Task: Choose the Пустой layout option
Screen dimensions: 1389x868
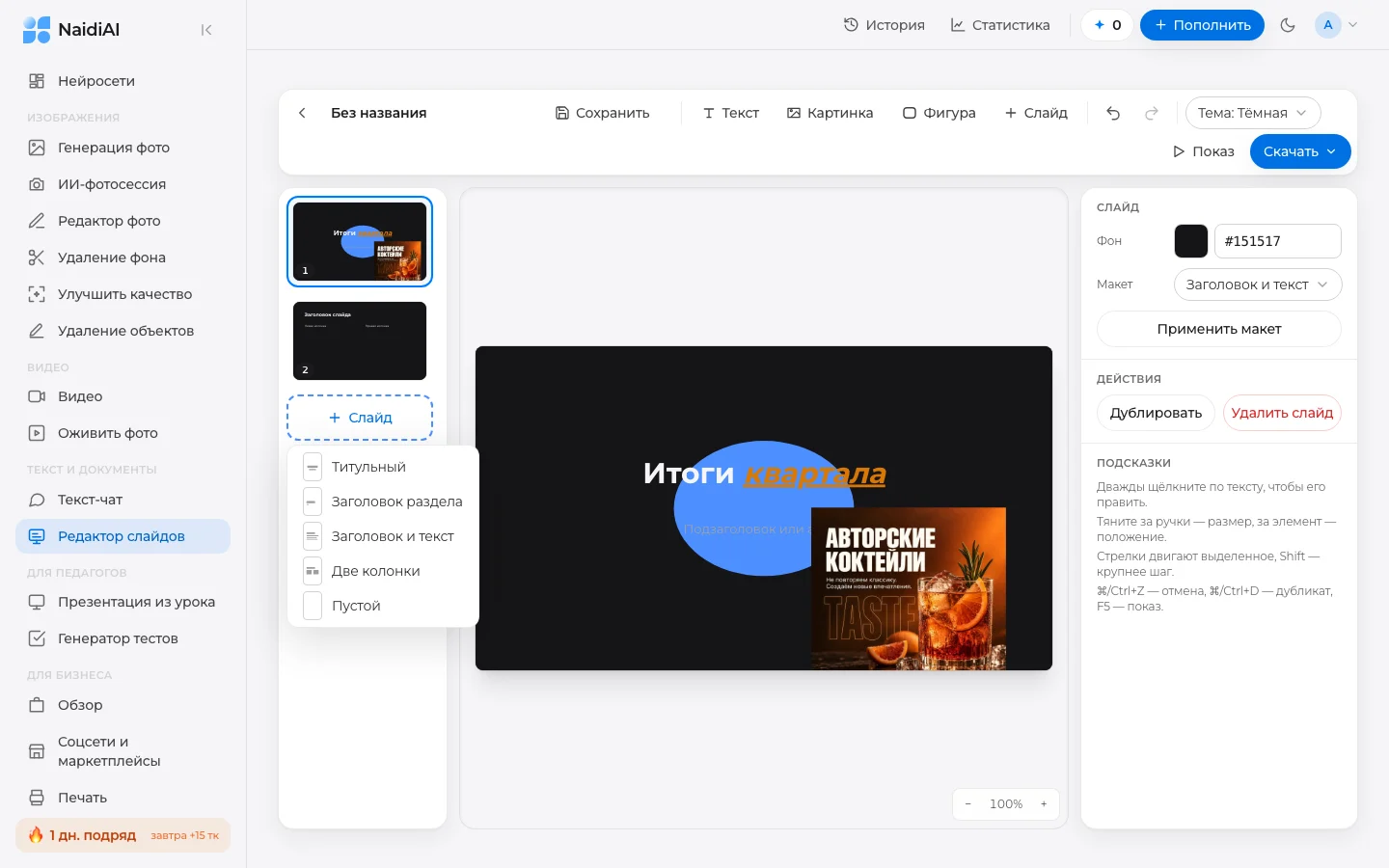Action: pos(383,606)
